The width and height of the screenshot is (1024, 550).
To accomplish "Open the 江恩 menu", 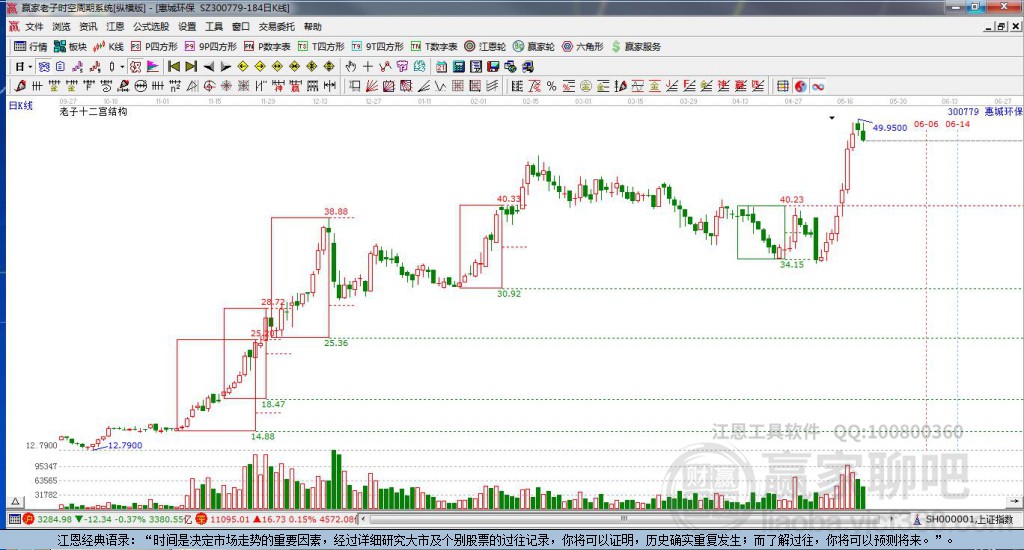I will click(x=115, y=27).
